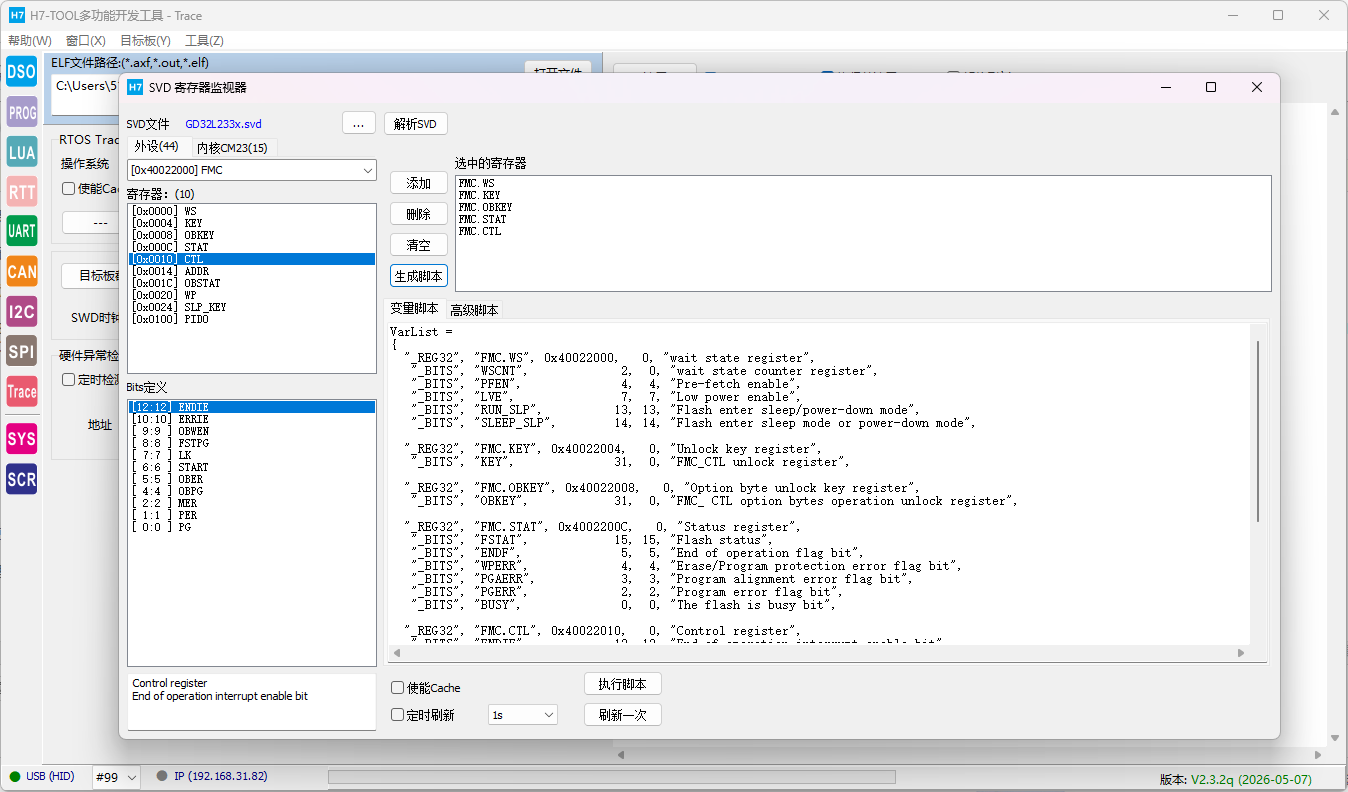Screen dimensions: 1348x792
Task: Click the GD32L233x.svd file name
Action: pos(223,124)
